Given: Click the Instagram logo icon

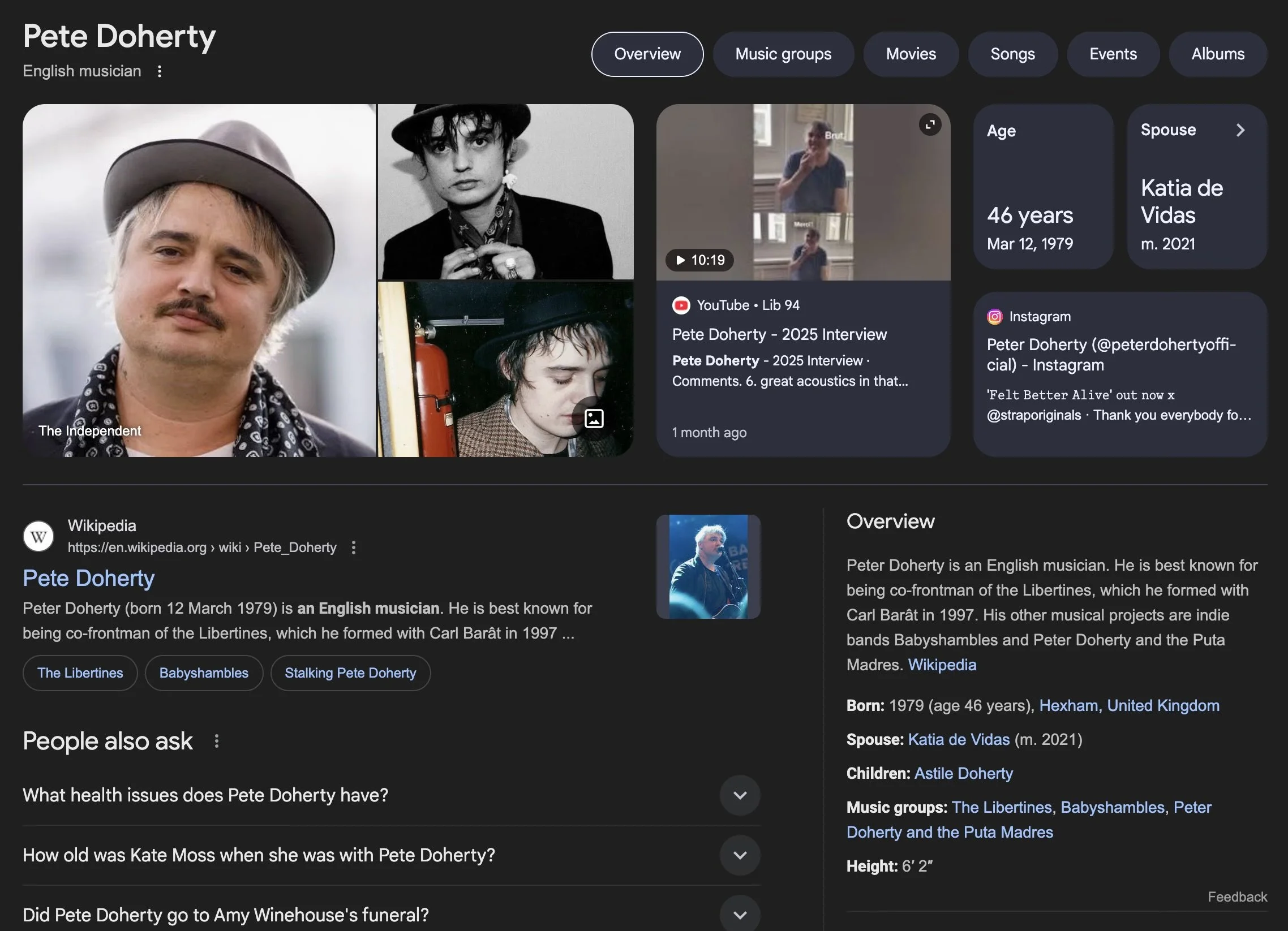Looking at the screenshot, I should click(994, 317).
